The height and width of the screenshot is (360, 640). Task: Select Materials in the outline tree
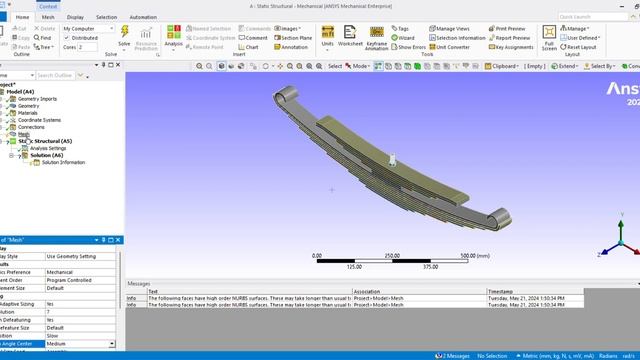(x=27, y=113)
